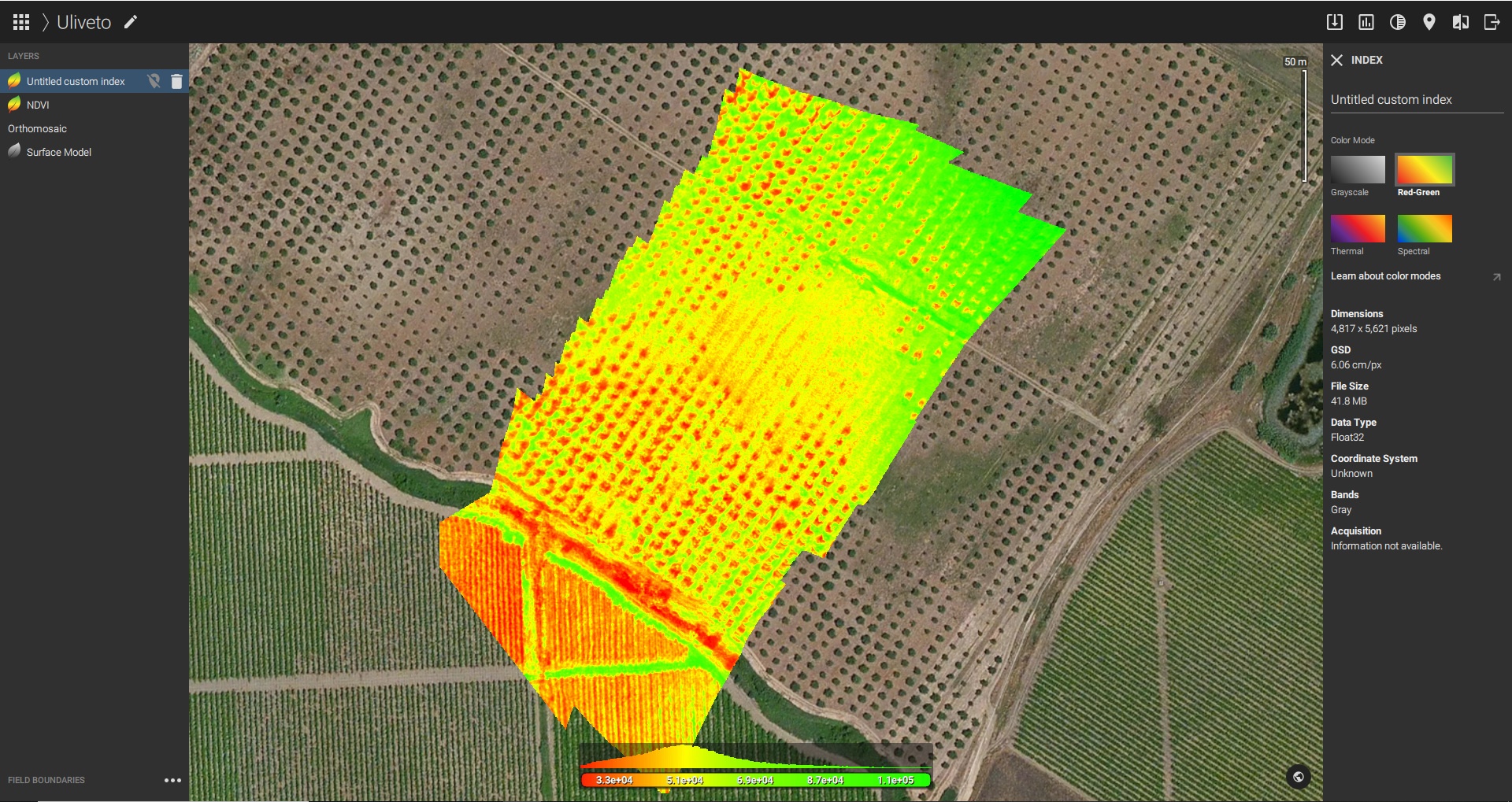
Task: Open Learn about color modes link
Action: tap(1385, 276)
